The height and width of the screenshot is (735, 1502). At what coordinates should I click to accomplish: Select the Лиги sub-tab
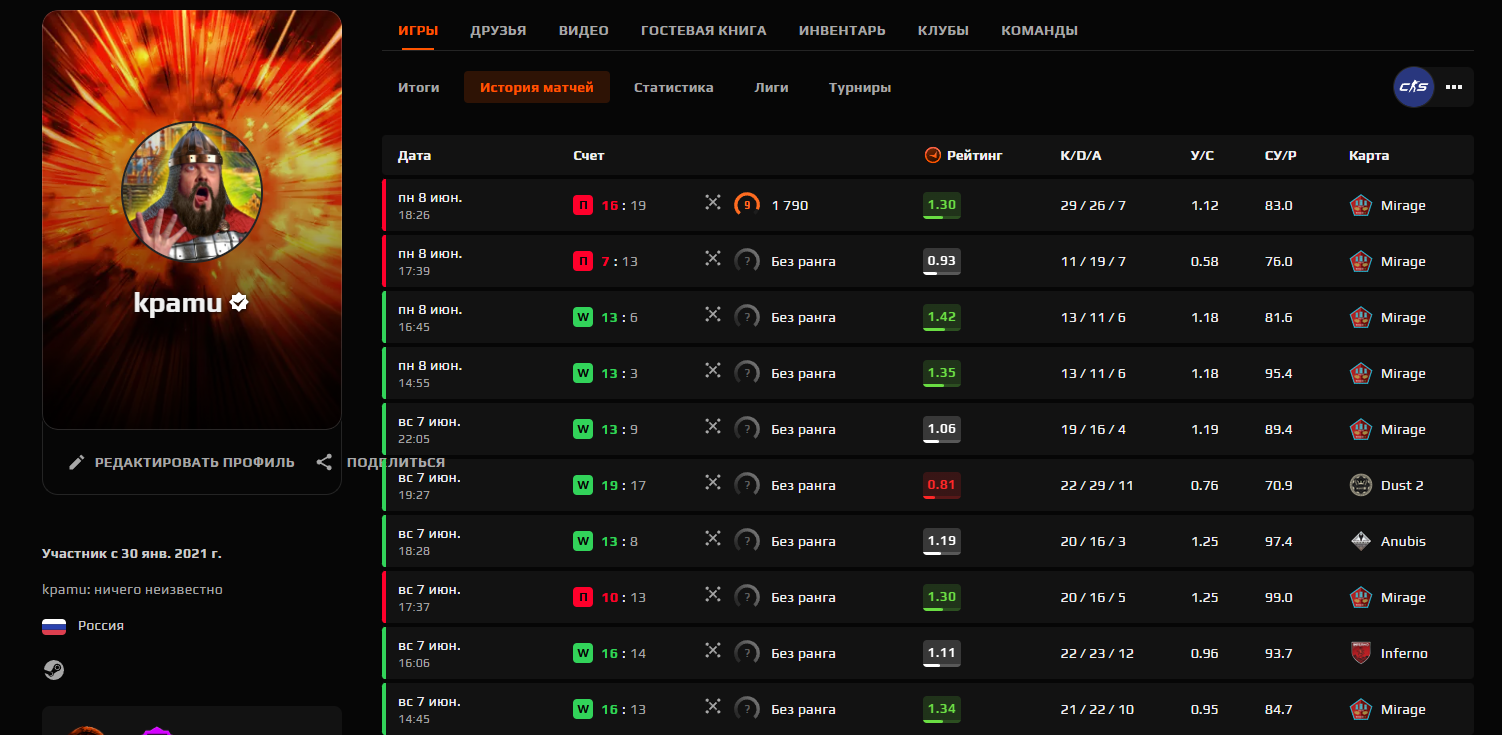771,87
